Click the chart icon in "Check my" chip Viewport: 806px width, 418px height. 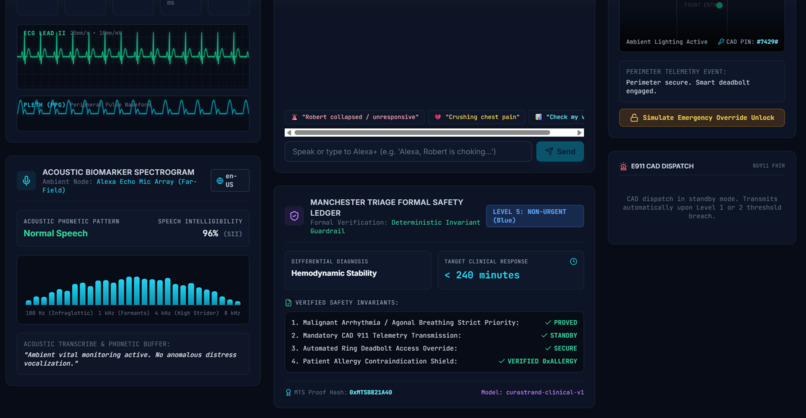[538, 117]
